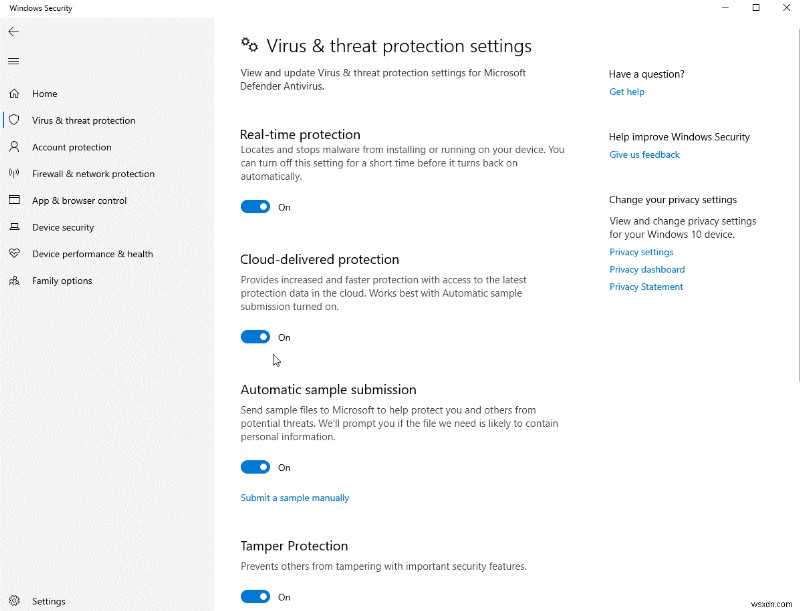Click the Firewall & network protection icon

(x=14, y=174)
